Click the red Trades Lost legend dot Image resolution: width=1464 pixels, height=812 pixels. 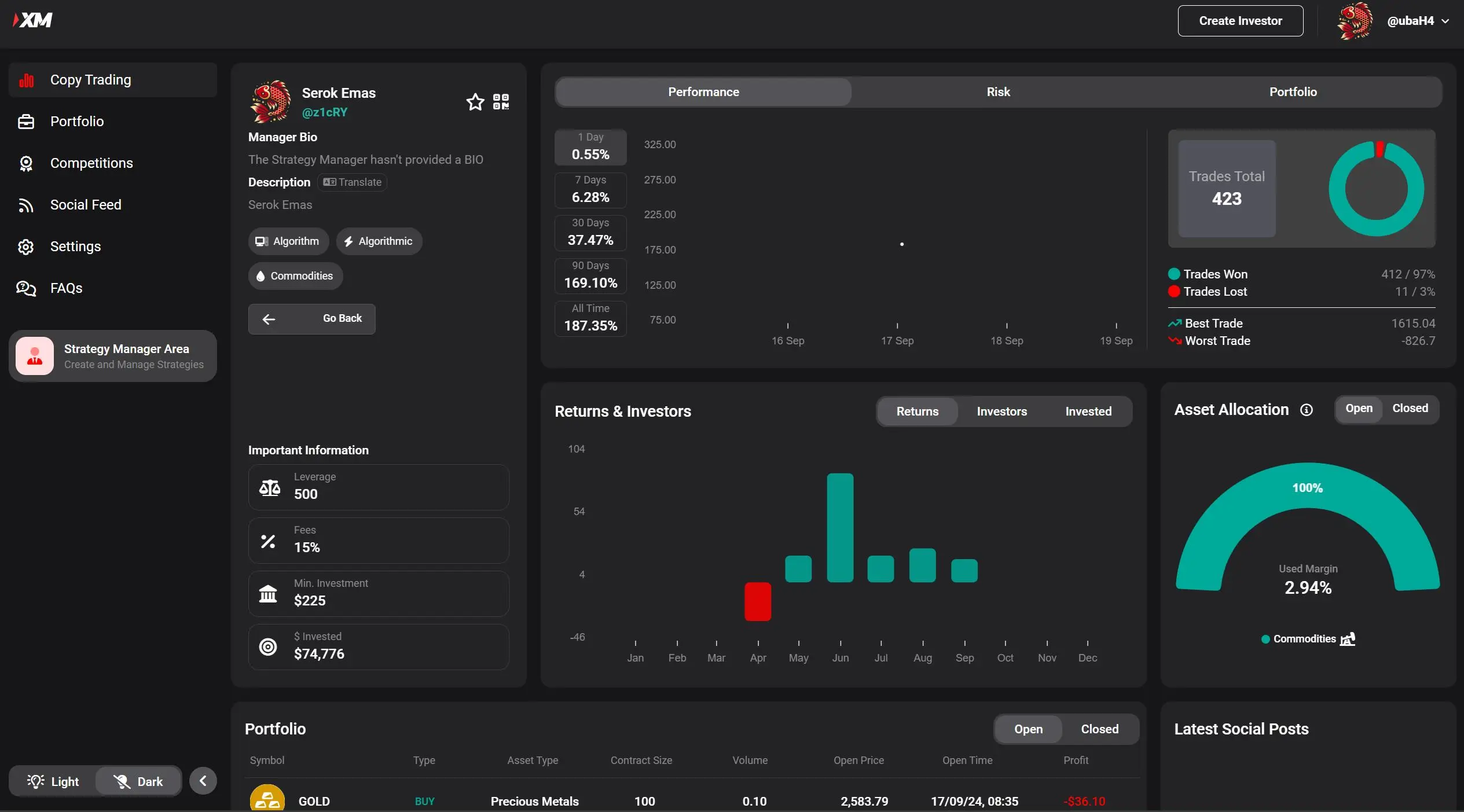(x=1174, y=292)
